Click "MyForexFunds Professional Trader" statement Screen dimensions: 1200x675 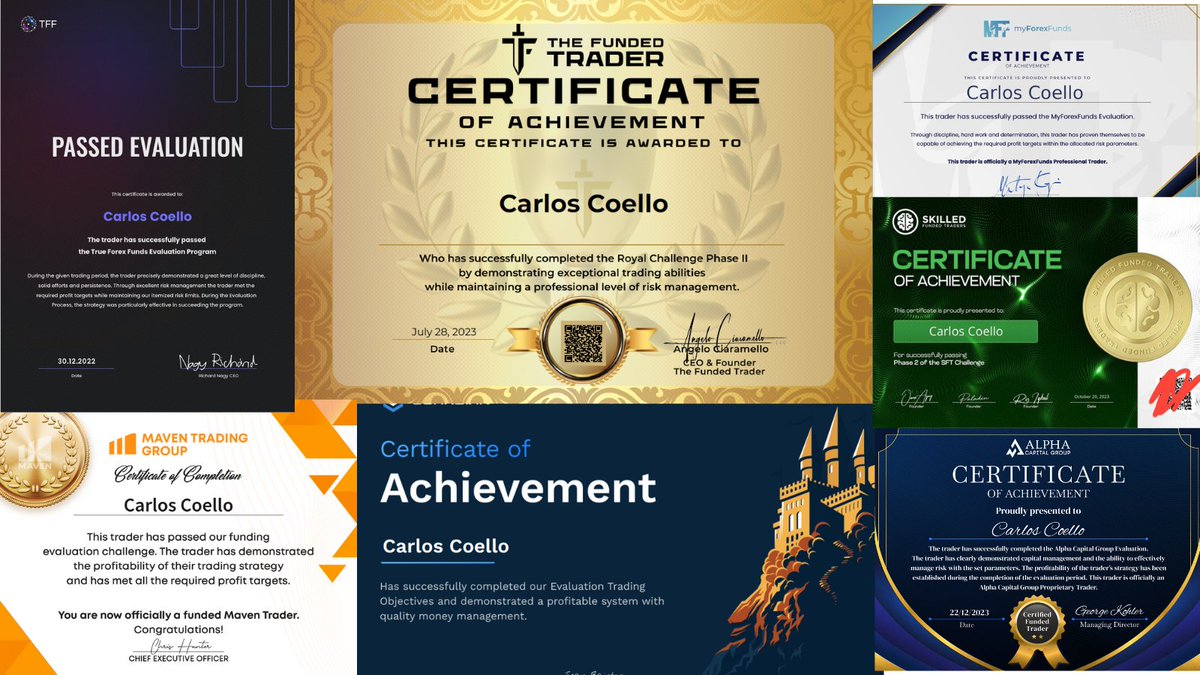coord(1026,162)
